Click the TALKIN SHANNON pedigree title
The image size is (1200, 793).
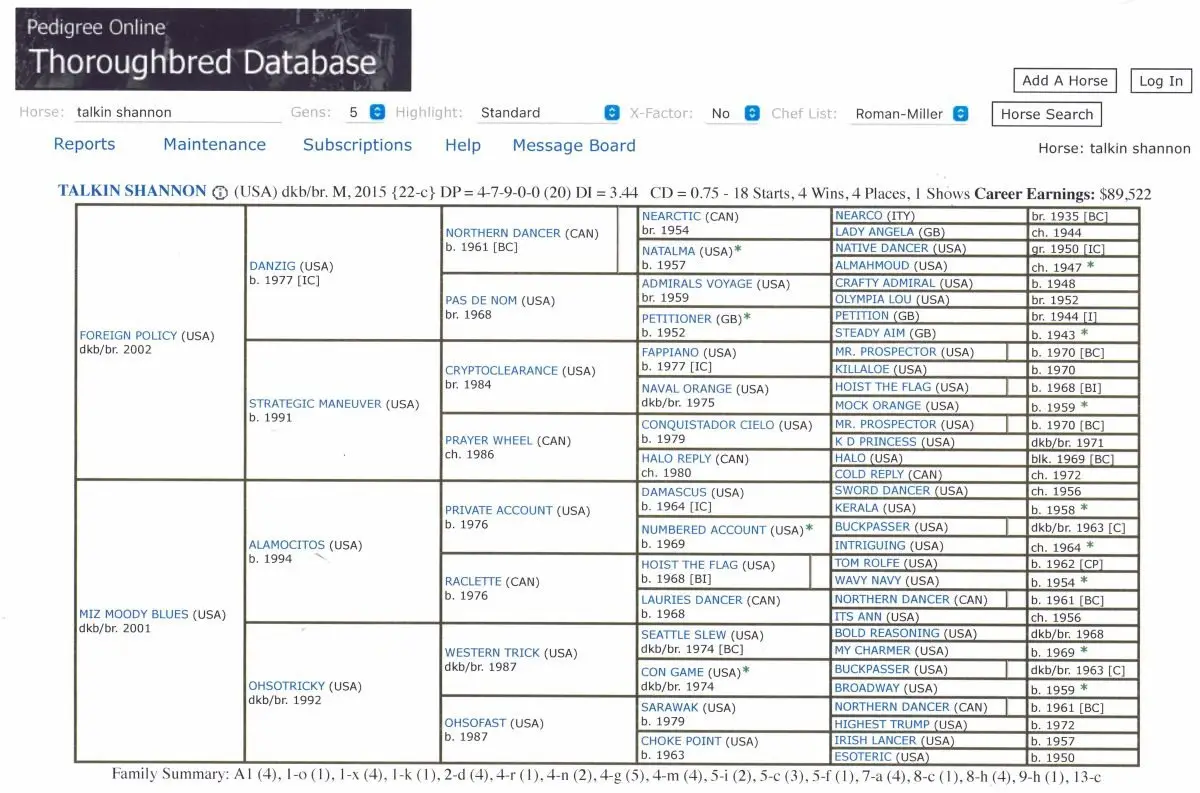tap(132, 191)
